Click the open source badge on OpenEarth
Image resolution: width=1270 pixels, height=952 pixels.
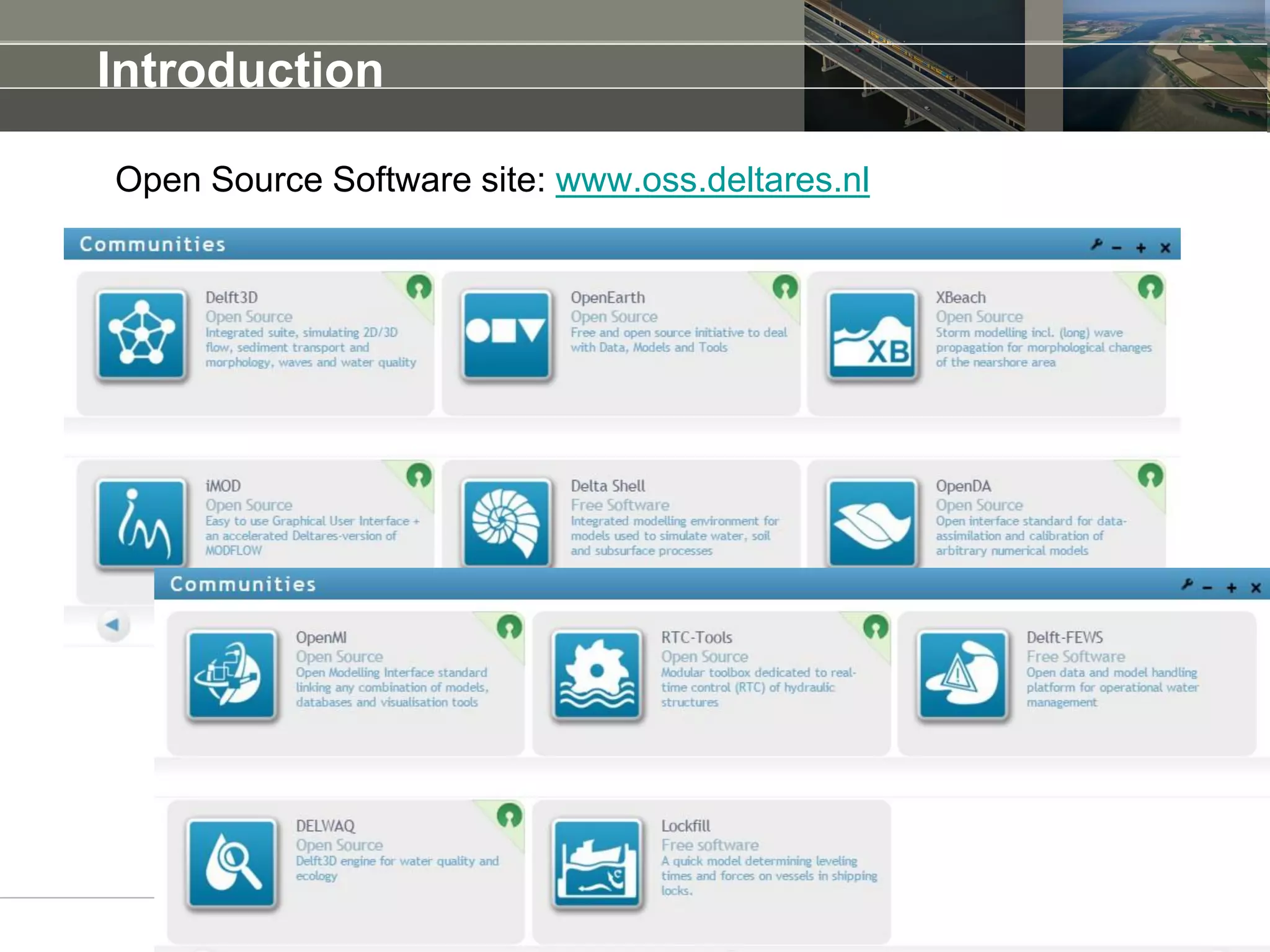coord(785,288)
